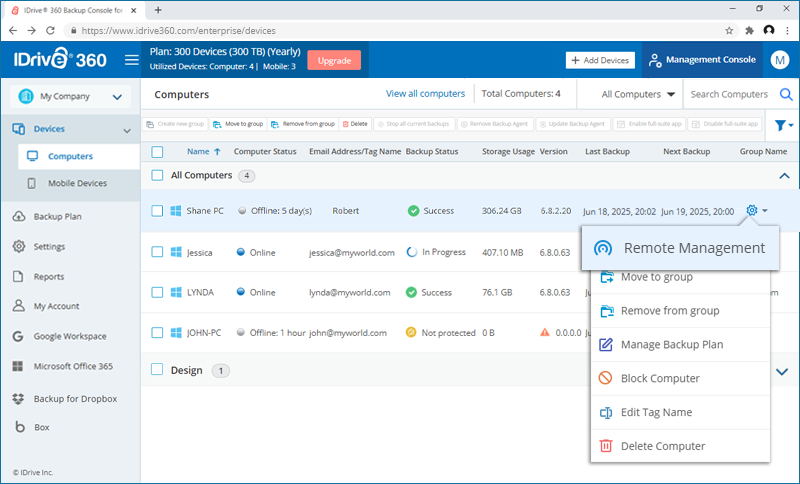Click the Manage Backup Plan pencil icon
The height and width of the screenshot is (484, 800).
tap(606, 344)
